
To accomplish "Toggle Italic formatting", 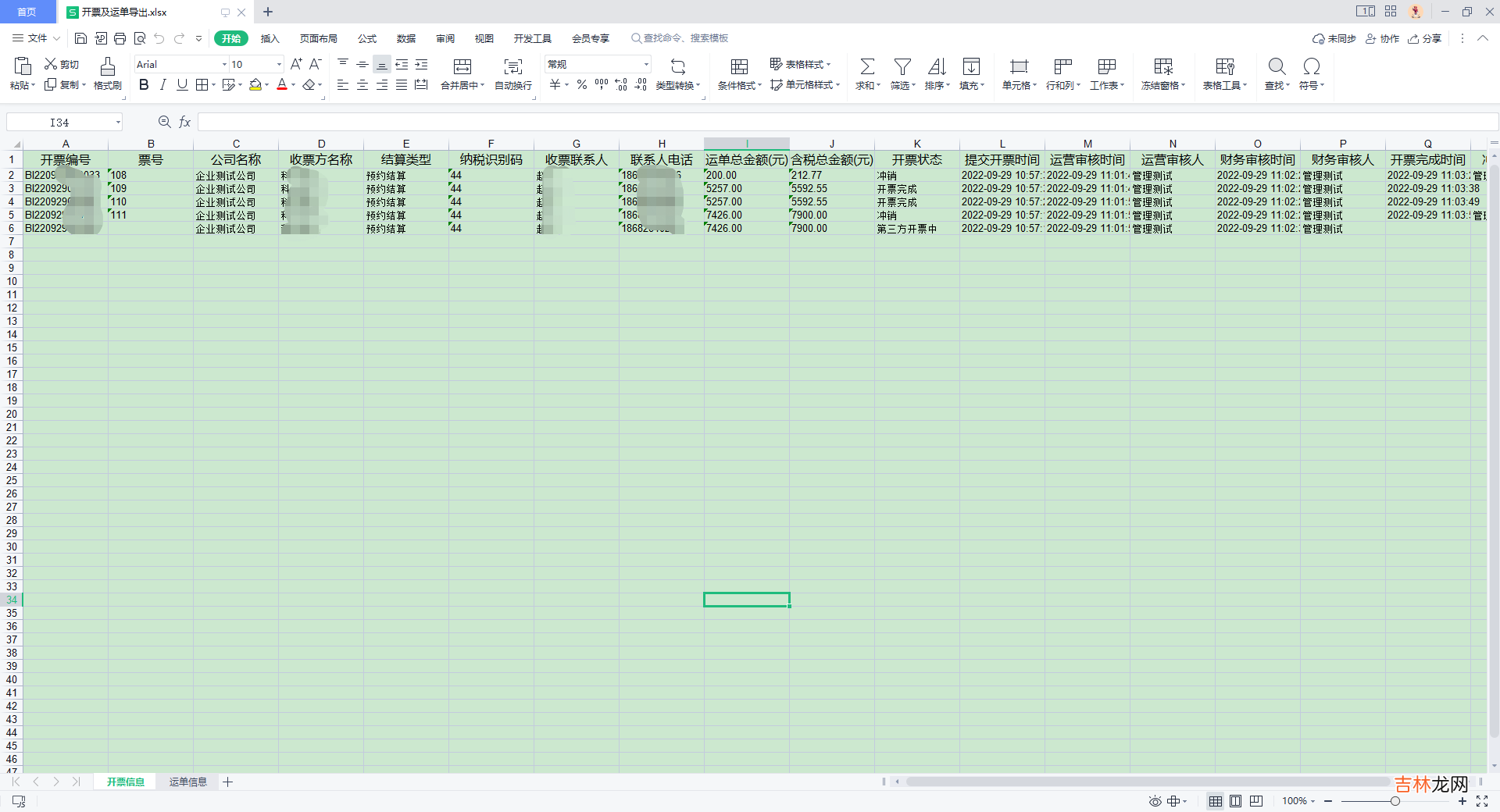I will pyautogui.click(x=162, y=85).
